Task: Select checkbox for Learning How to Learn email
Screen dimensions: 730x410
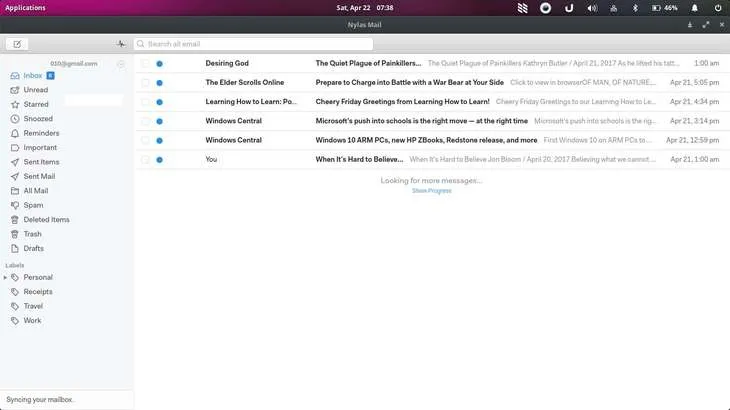Action: [x=145, y=102]
